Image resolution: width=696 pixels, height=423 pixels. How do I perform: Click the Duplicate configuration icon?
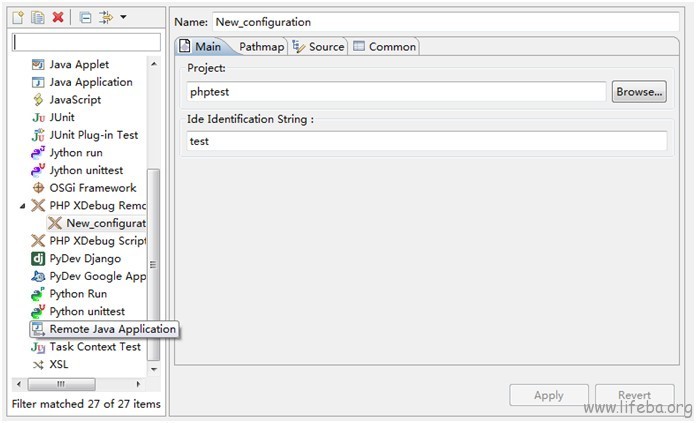tap(37, 17)
